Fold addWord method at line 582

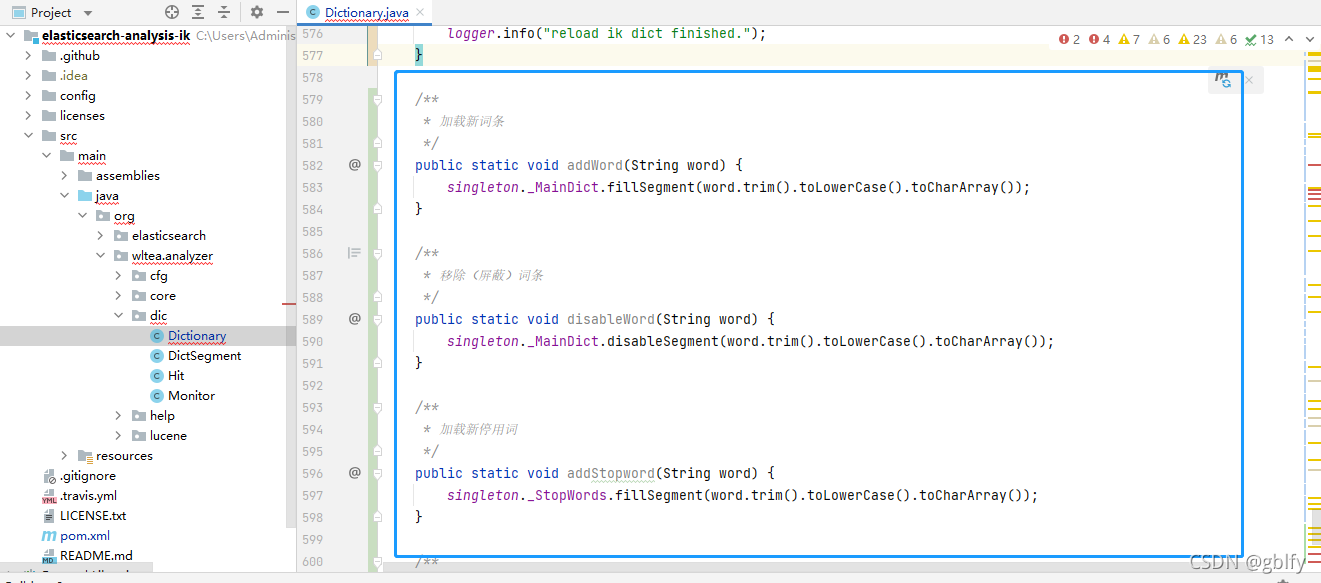click(x=377, y=165)
